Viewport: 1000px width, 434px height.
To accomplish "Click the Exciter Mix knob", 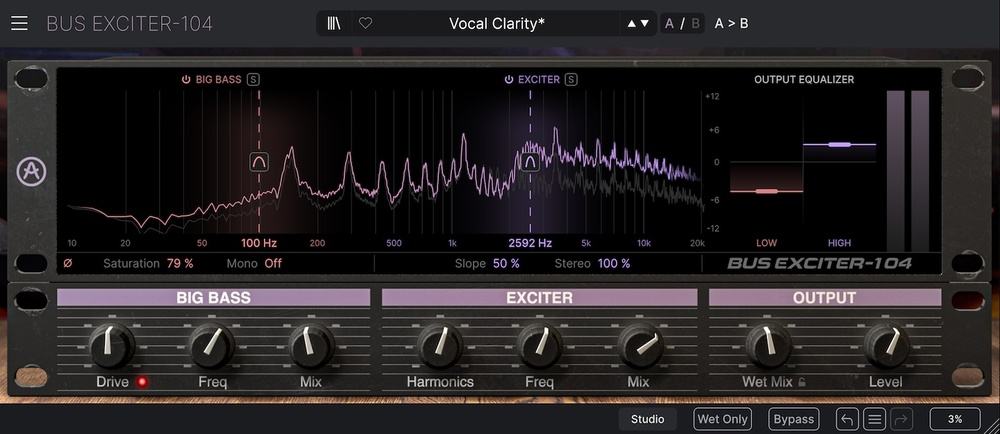I will 640,346.
